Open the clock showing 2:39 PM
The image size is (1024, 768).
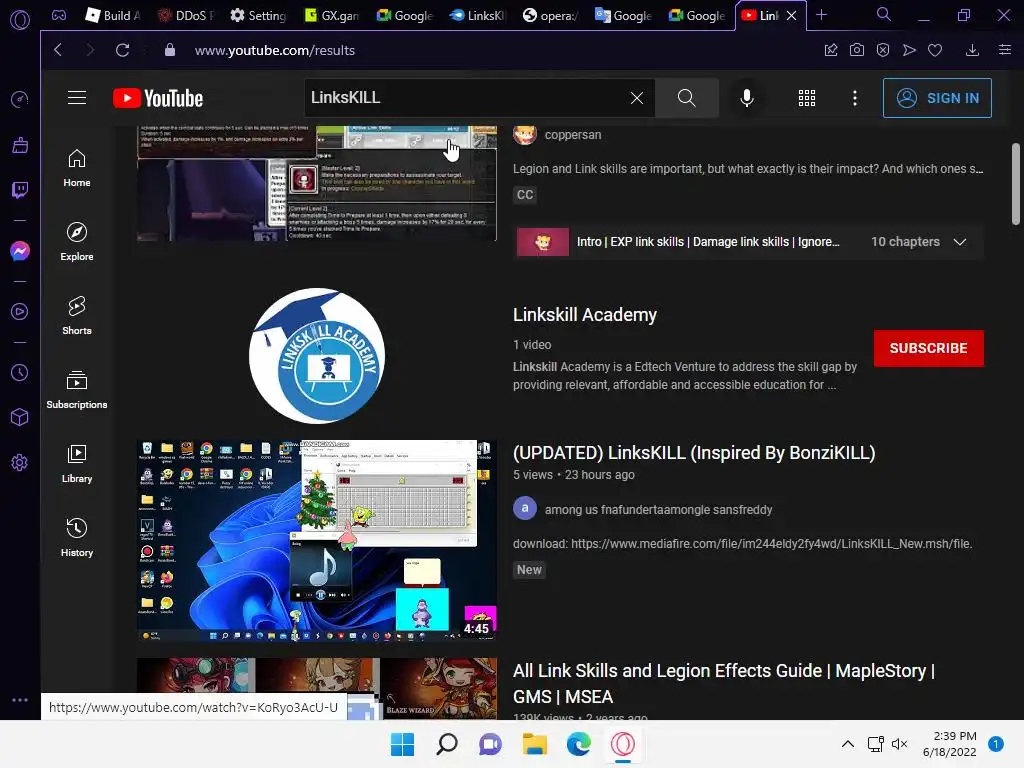click(950, 744)
